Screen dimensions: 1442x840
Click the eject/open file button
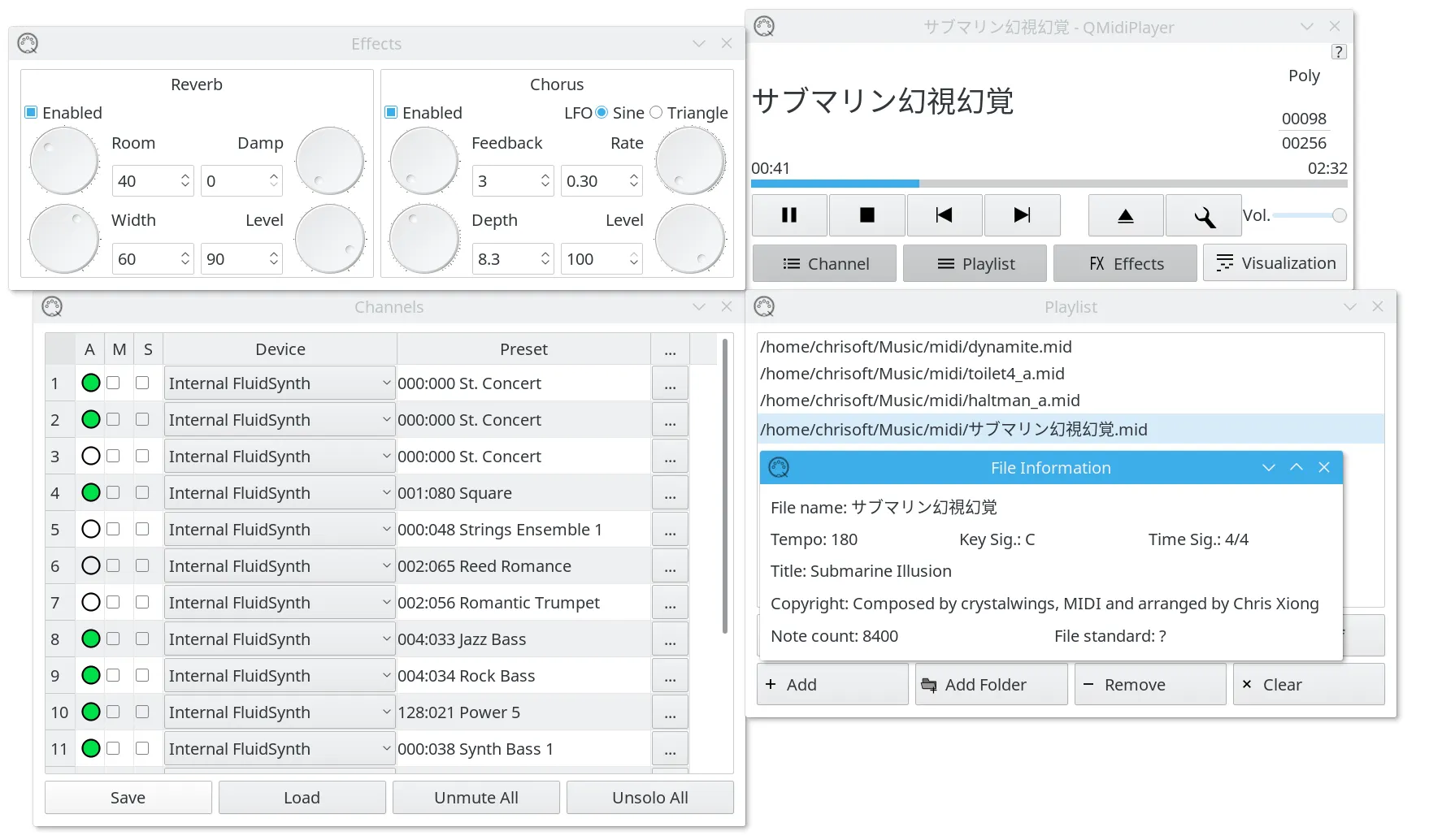(1126, 215)
